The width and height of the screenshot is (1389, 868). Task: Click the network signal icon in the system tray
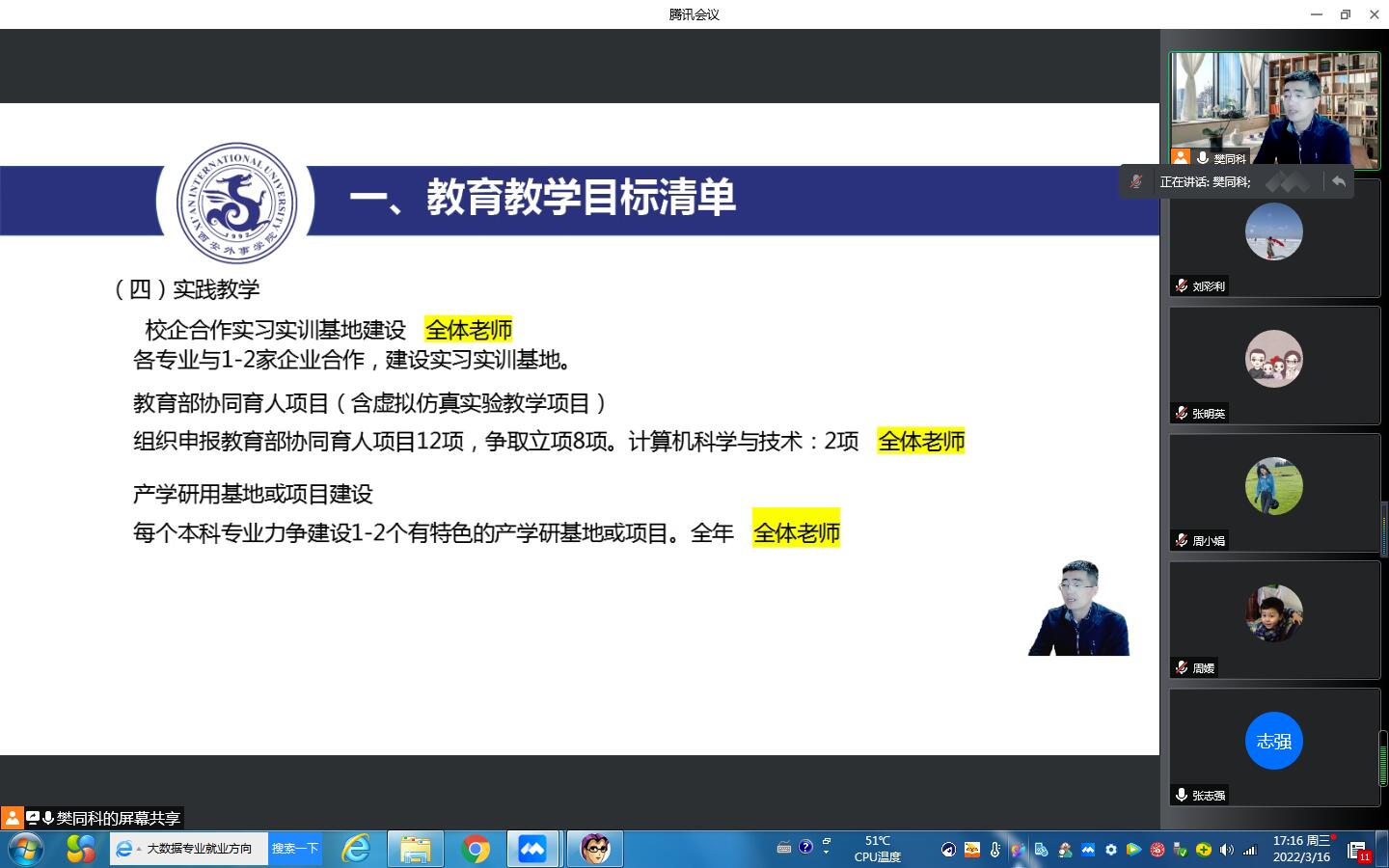pos(1251,850)
